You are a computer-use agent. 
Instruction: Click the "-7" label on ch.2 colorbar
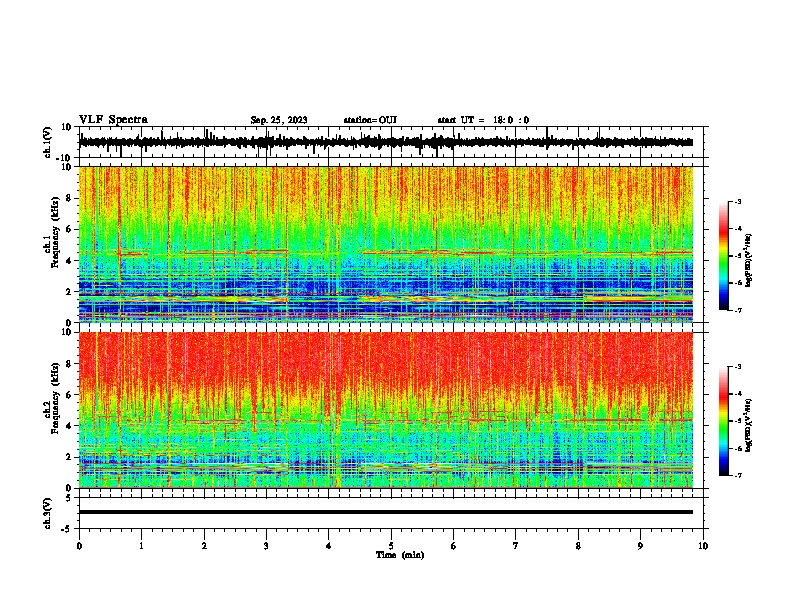coord(738,475)
